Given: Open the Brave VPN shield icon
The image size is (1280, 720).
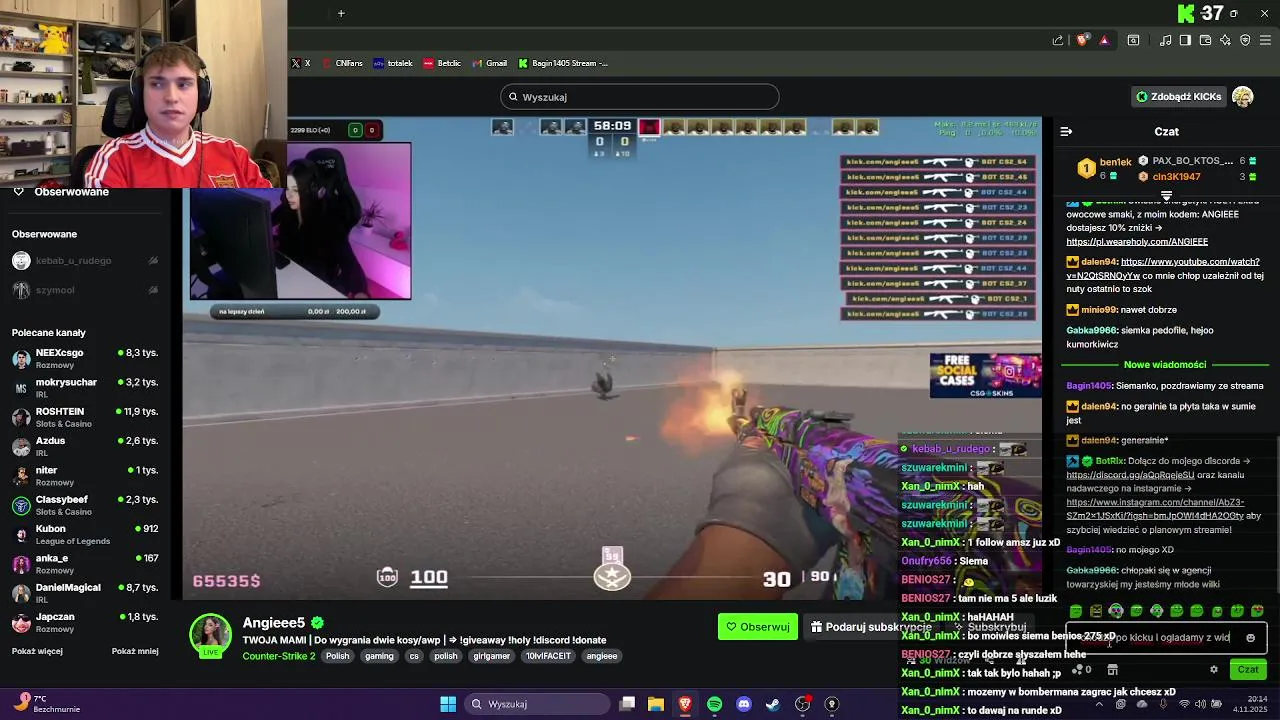Looking at the screenshot, I should click(1245, 40).
